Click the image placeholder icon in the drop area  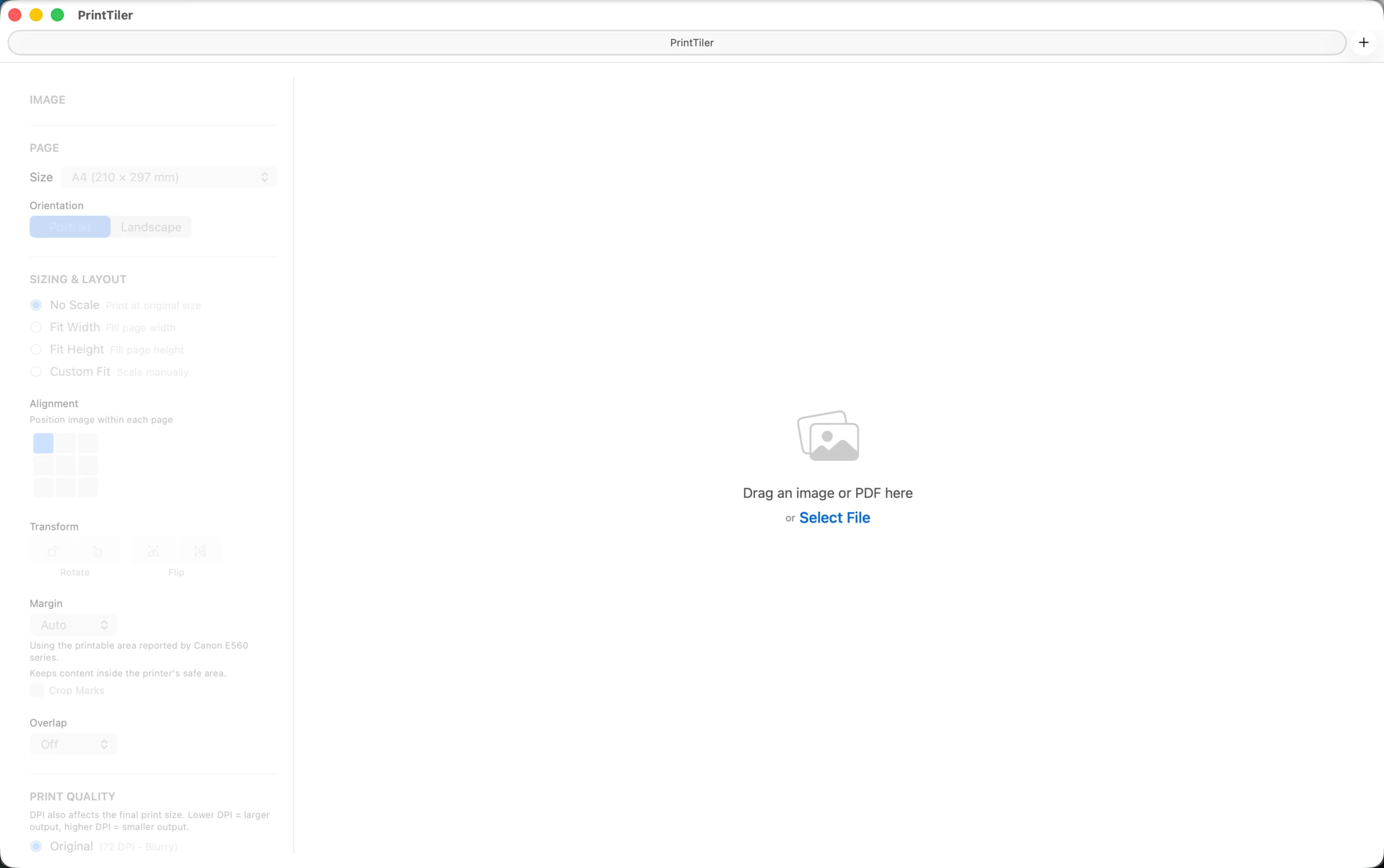pyautogui.click(x=828, y=436)
